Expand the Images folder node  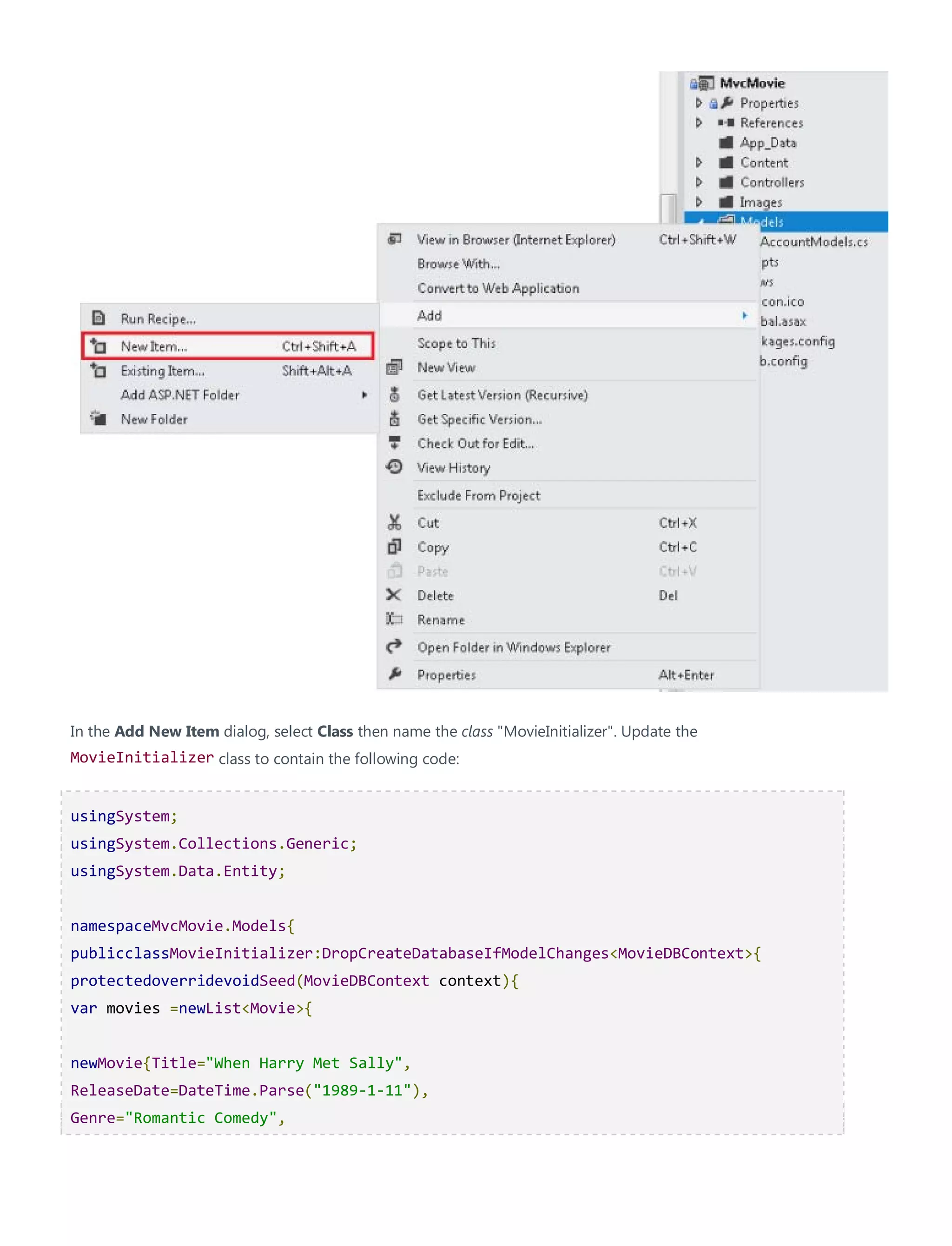tap(699, 202)
